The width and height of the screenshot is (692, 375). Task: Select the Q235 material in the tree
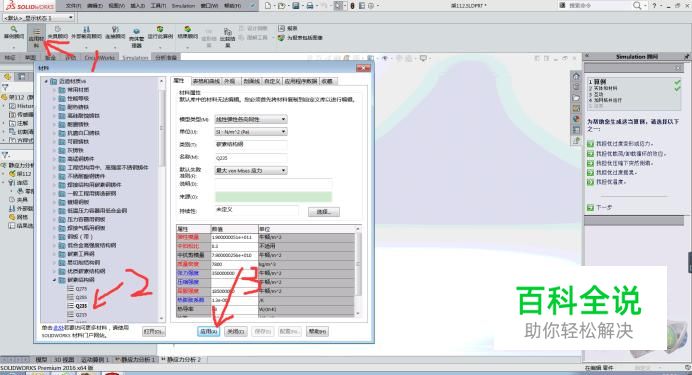pos(81,306)
